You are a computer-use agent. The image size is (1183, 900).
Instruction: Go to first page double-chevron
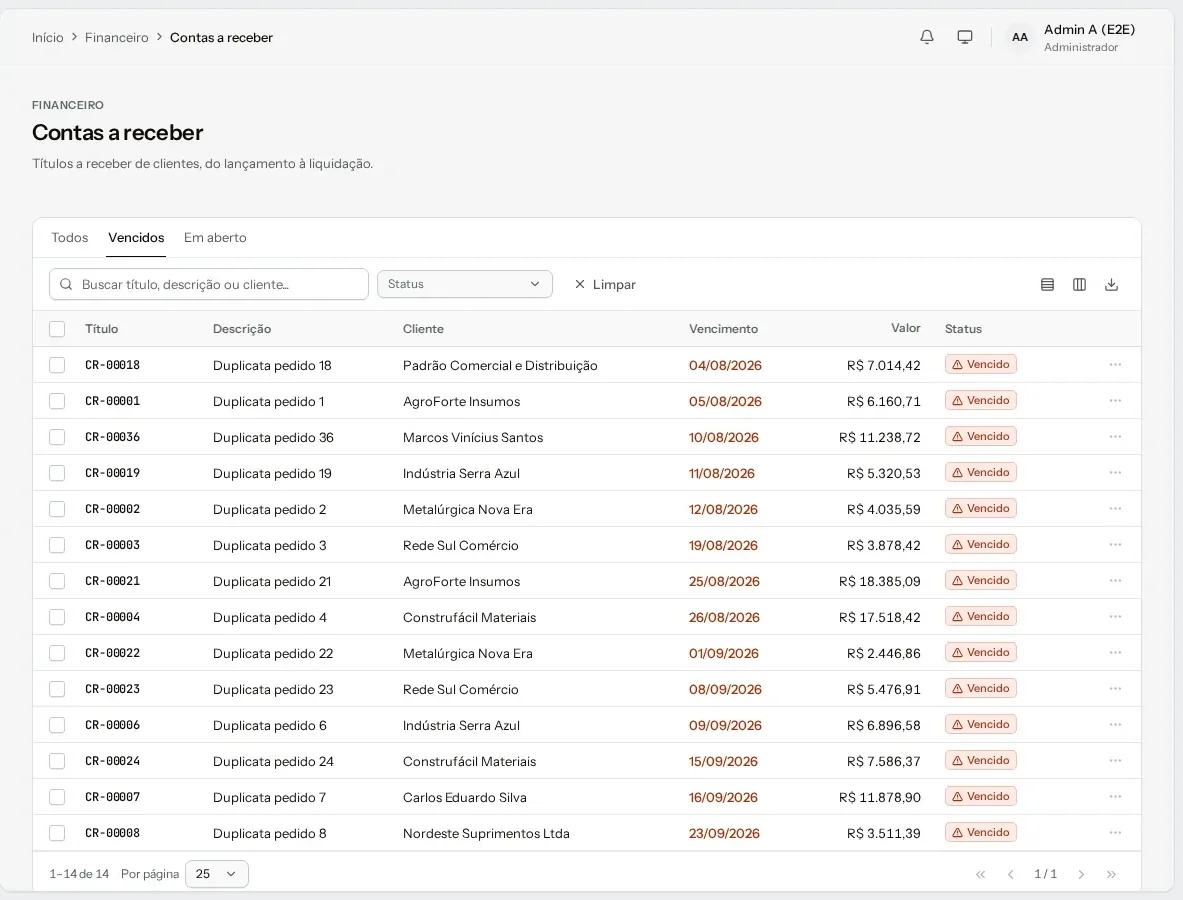(x=980, y=874)
